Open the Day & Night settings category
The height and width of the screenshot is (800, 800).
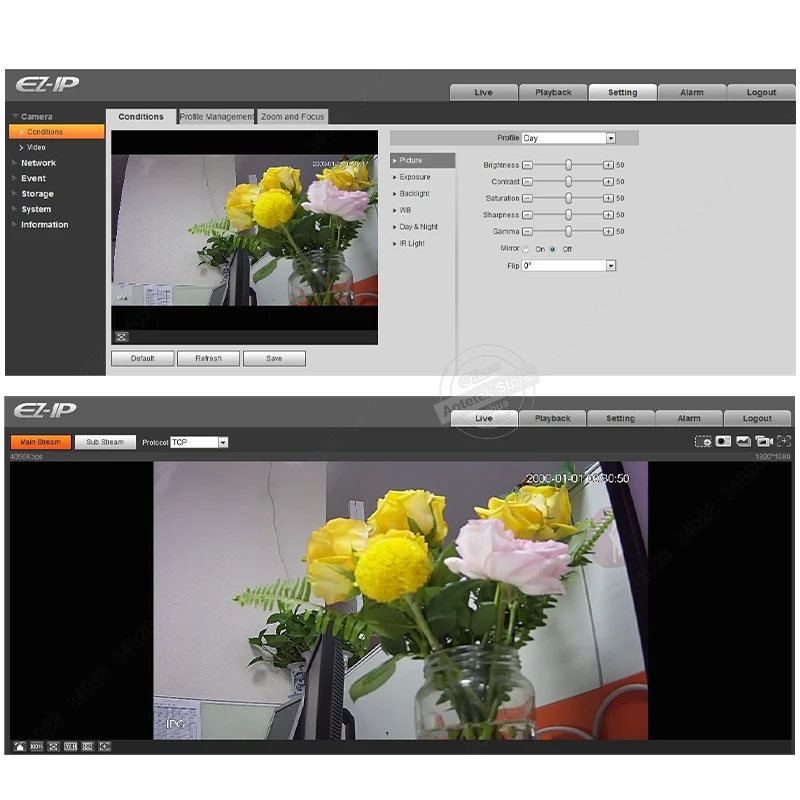pyautogui.click(x=418, y=227)
